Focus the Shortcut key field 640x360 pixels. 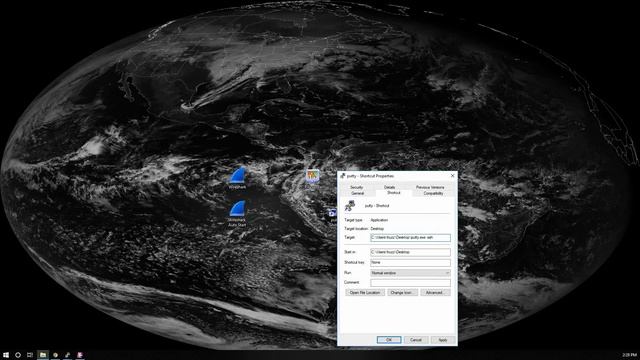[x=410, y=262]
